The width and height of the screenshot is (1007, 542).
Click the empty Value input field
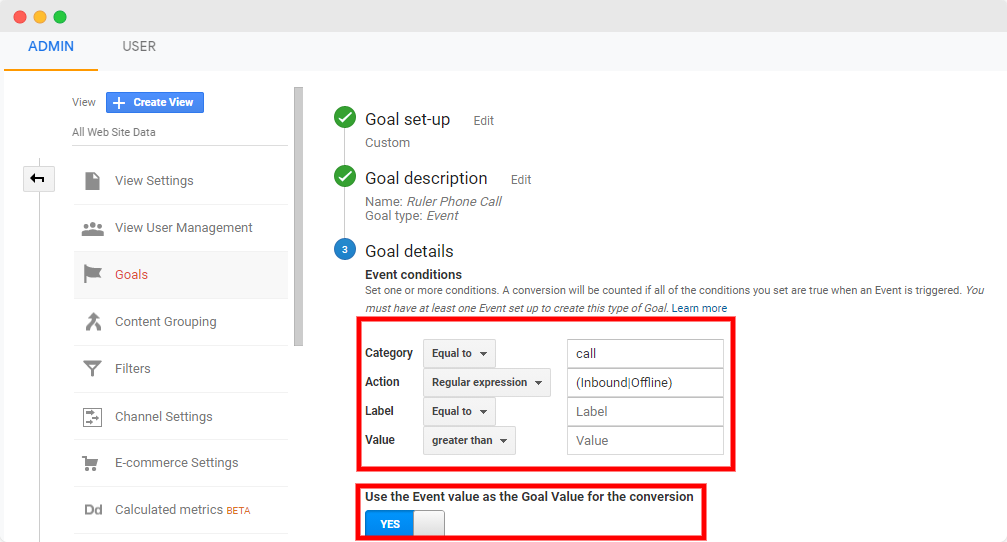pos(645,441)
